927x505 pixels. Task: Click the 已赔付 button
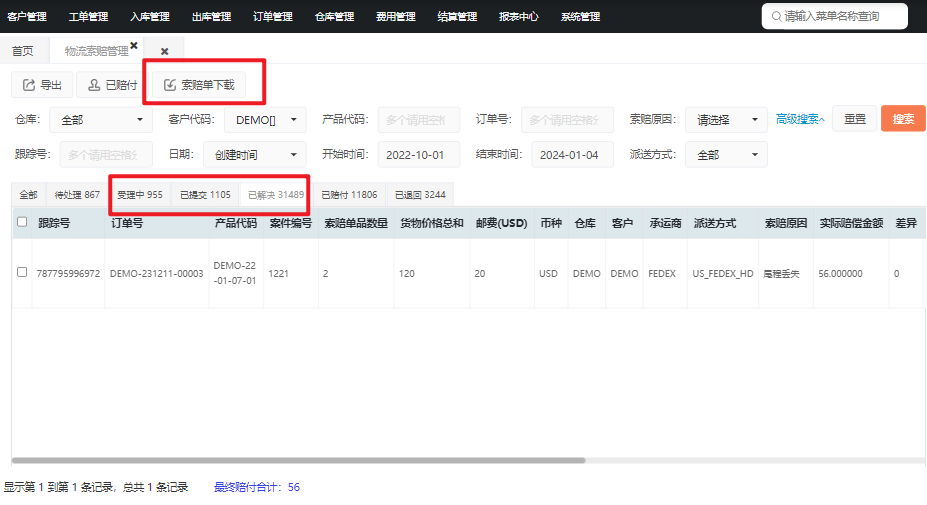[112, 85]
